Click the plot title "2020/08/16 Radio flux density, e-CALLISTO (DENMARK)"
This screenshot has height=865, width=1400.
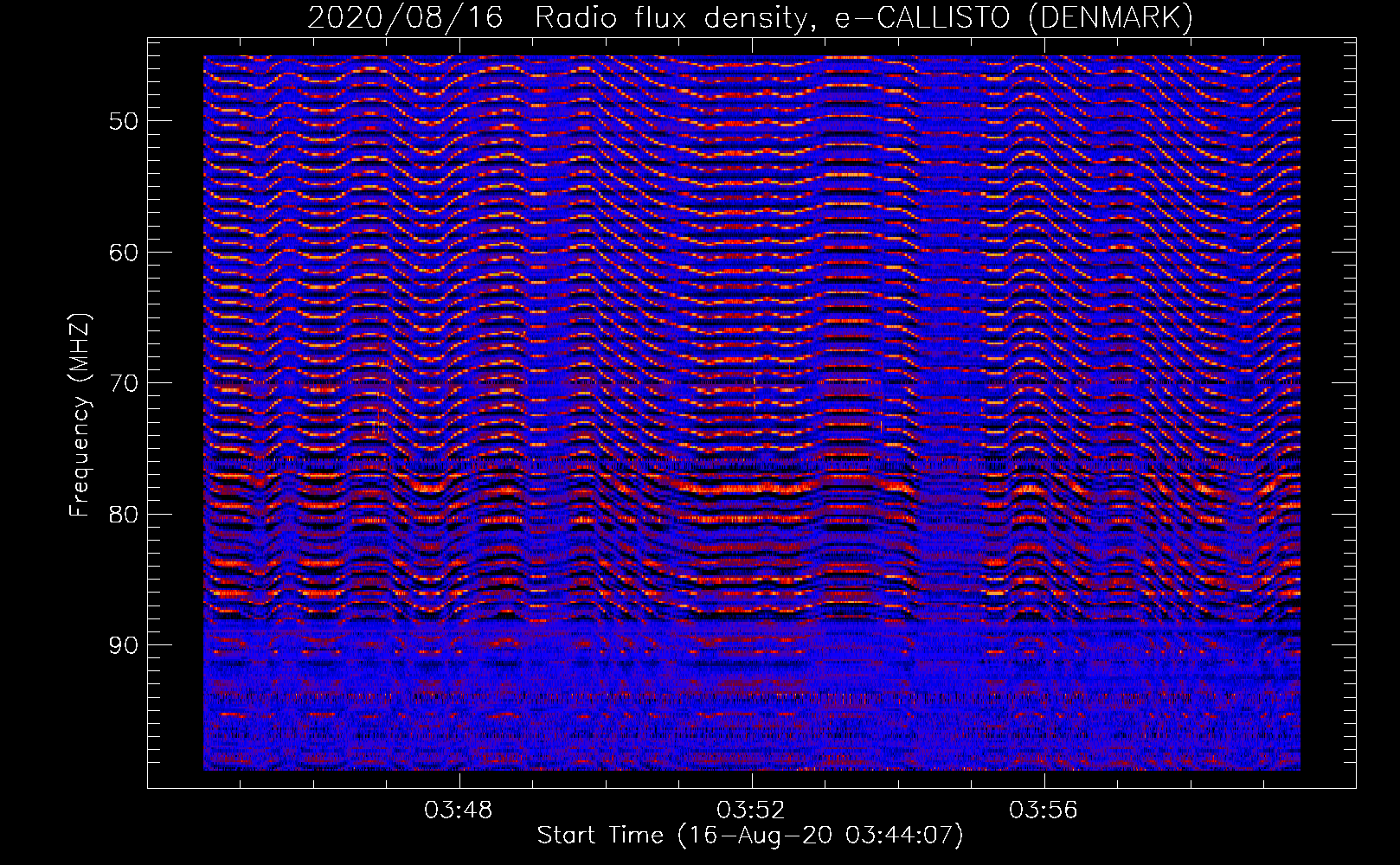pyautogui.click(x=750, y=17)
